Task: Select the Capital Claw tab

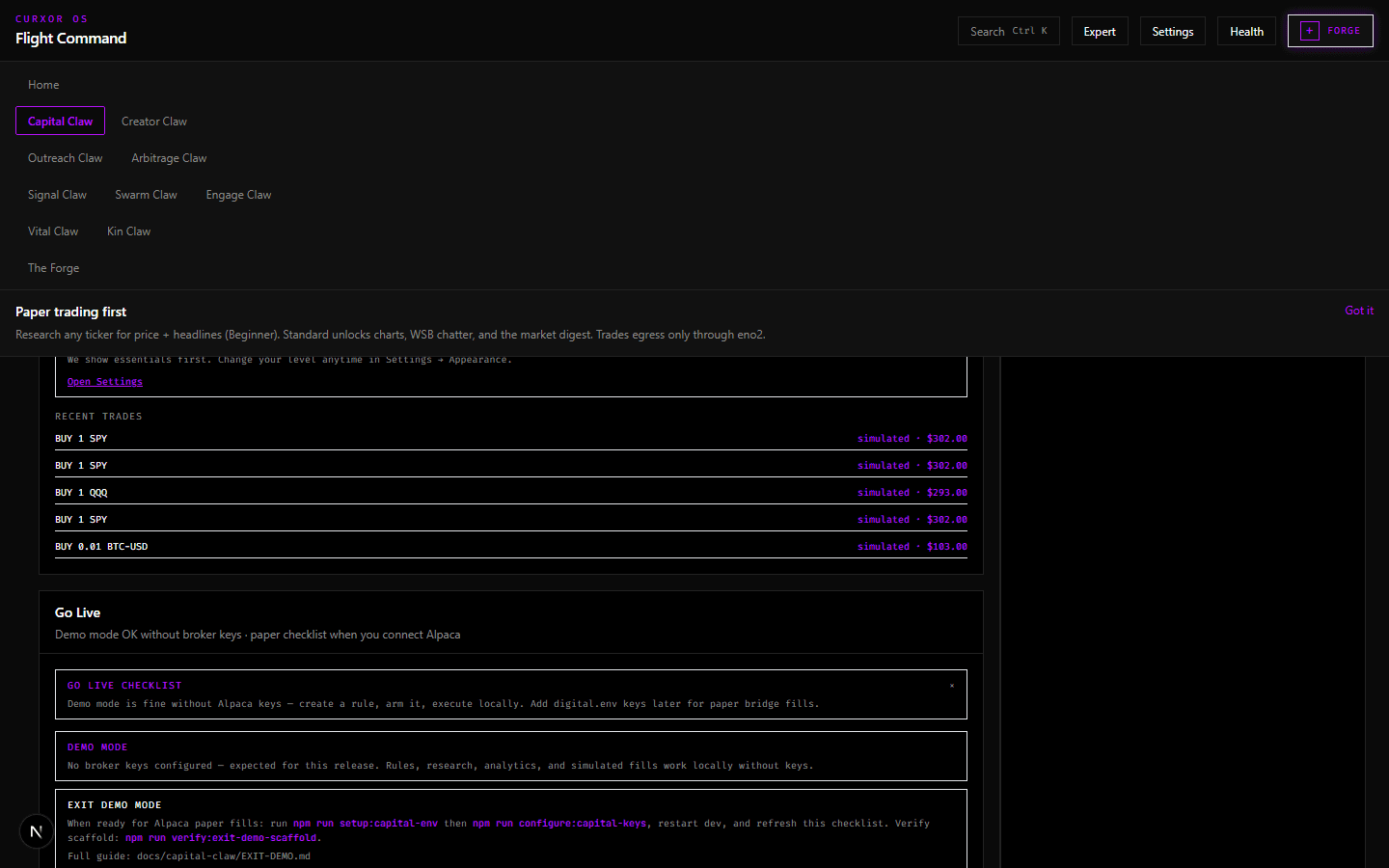Action: pyautogui.click(x=60, y=121)
